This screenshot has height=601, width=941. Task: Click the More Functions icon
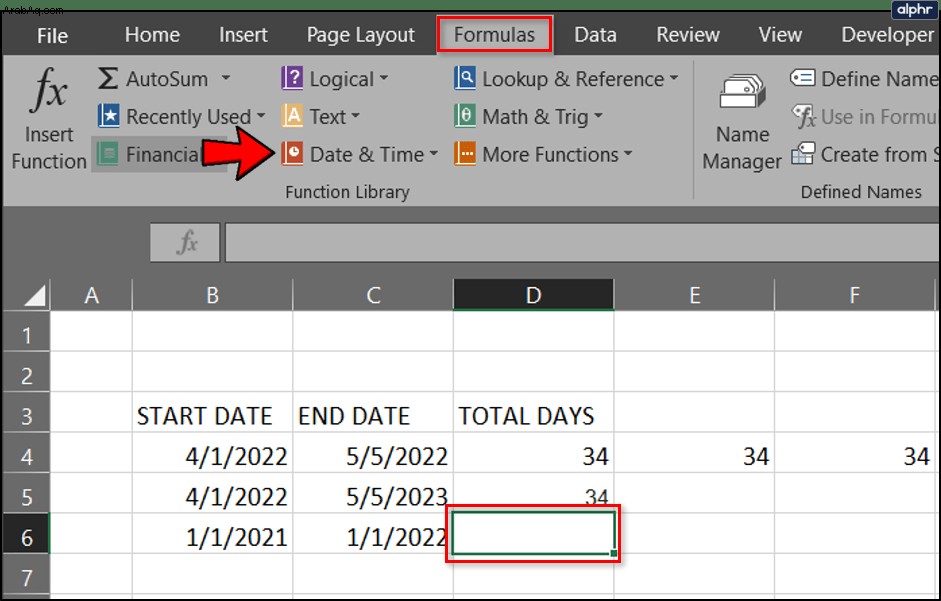coord(465,154)
